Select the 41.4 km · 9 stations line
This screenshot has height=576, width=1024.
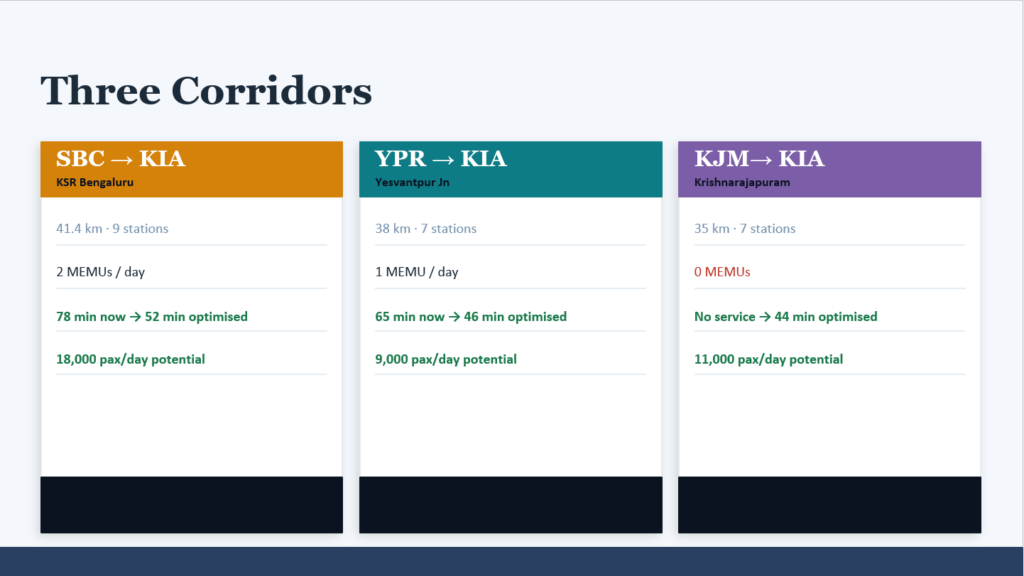112,229
